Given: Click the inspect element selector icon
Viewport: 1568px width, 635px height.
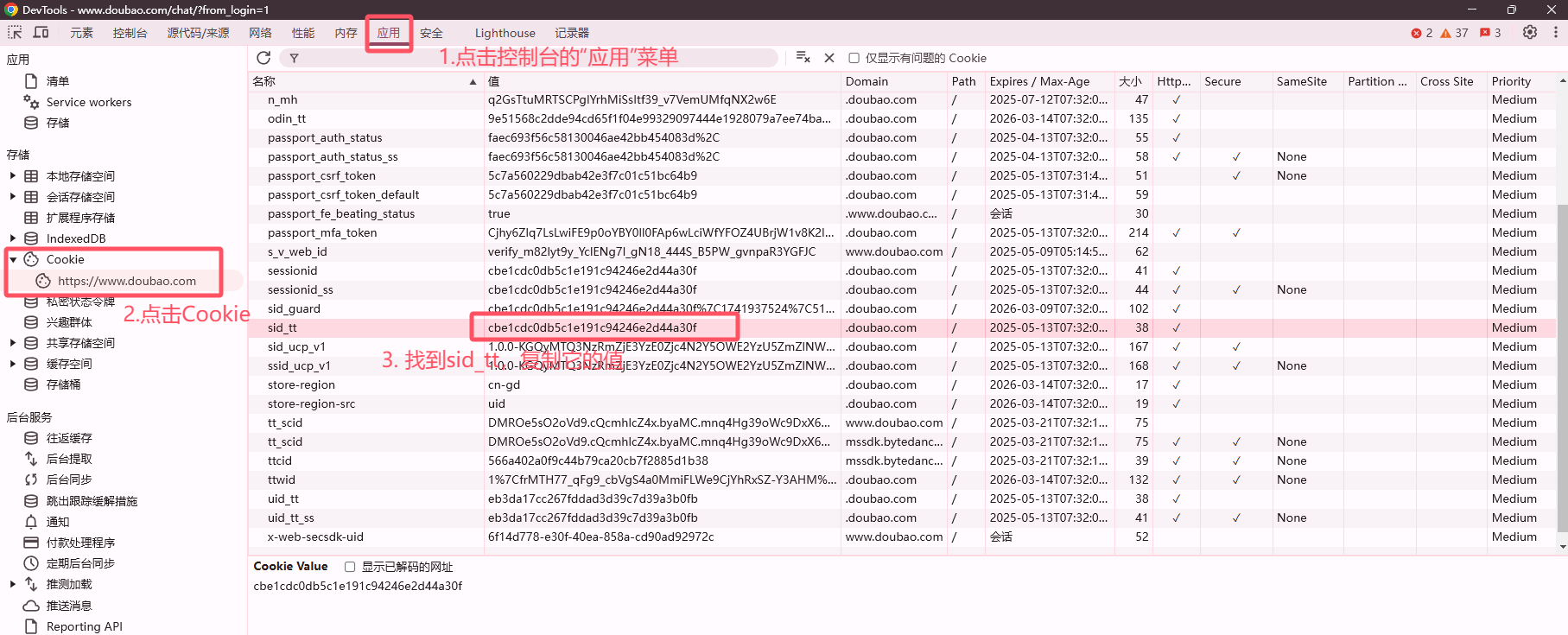Looking at the screenshot, I should pyautogui.click(x=15, y=33).
